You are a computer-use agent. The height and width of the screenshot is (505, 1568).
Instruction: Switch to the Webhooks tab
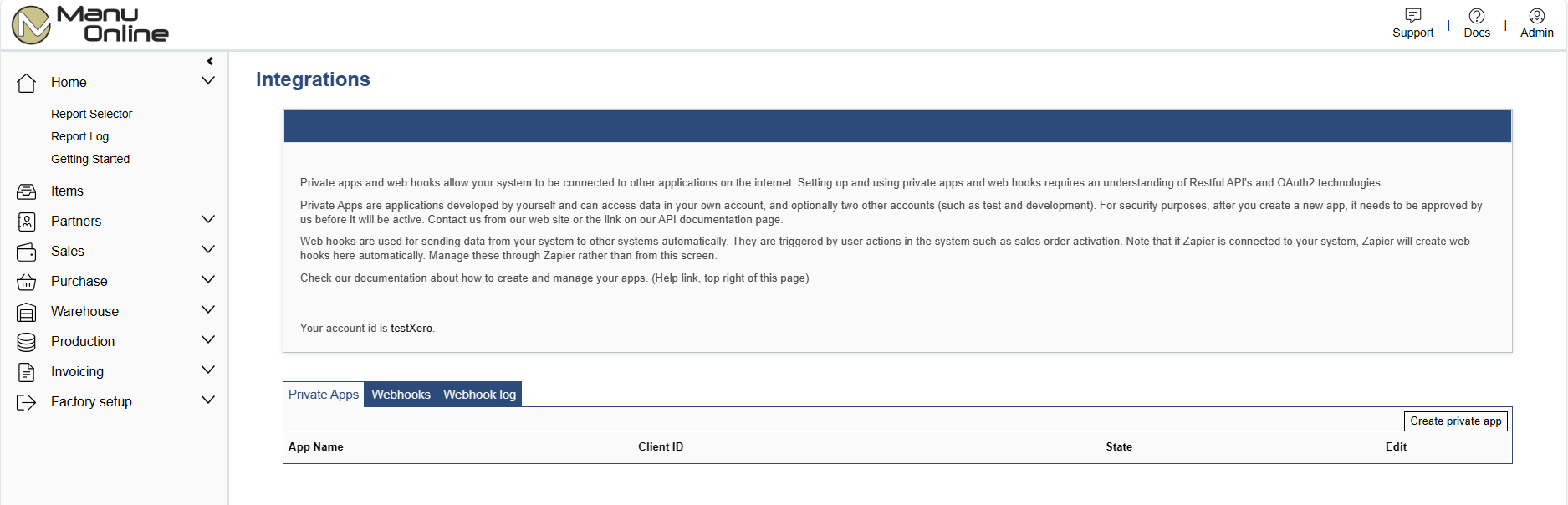[x=401, y=395]
